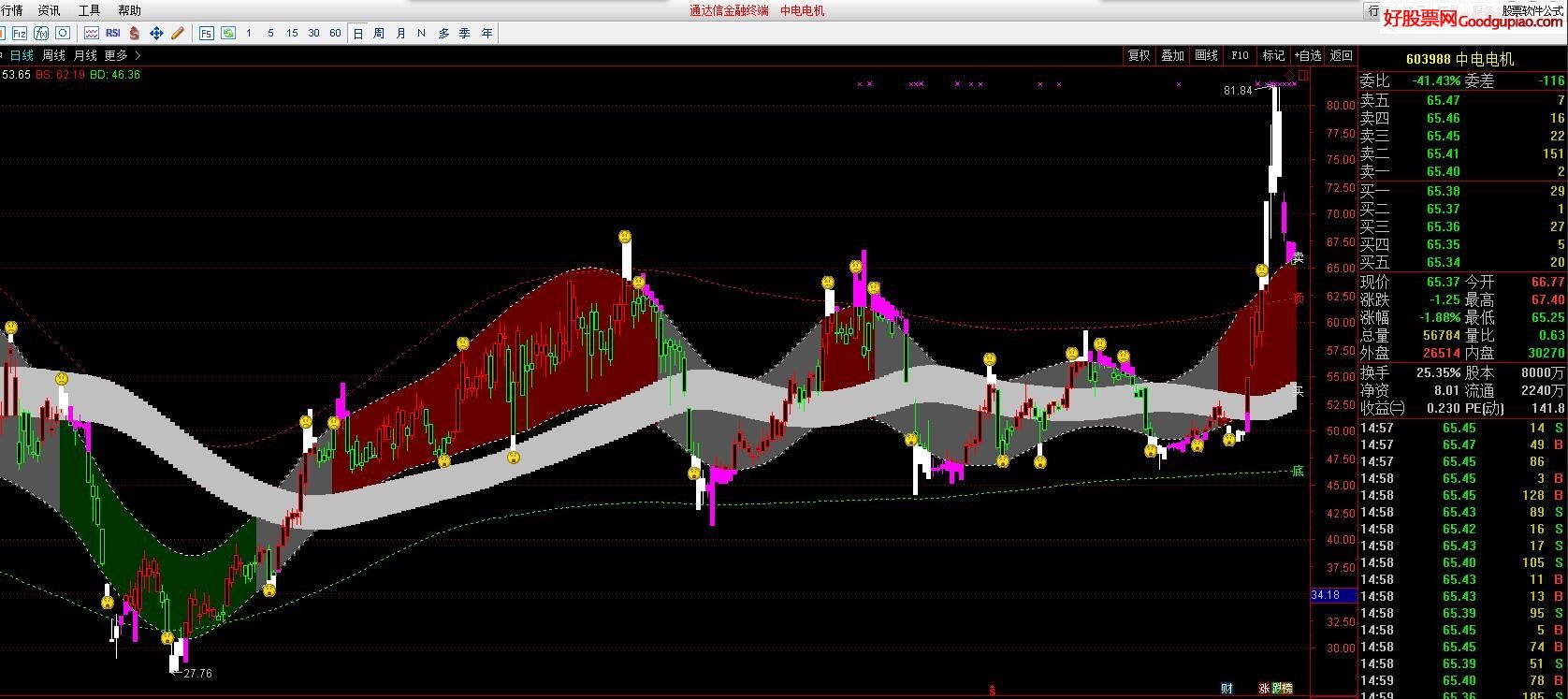The image size is (1568, 699).
Task: Switch to the 周线 tab
Action: [53, 56]
